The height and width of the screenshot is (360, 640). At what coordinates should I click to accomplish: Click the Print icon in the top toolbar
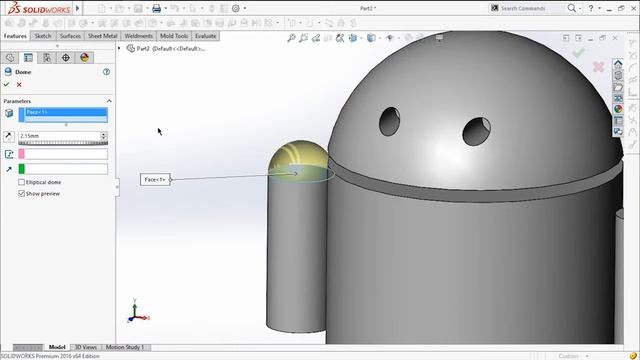156,8
